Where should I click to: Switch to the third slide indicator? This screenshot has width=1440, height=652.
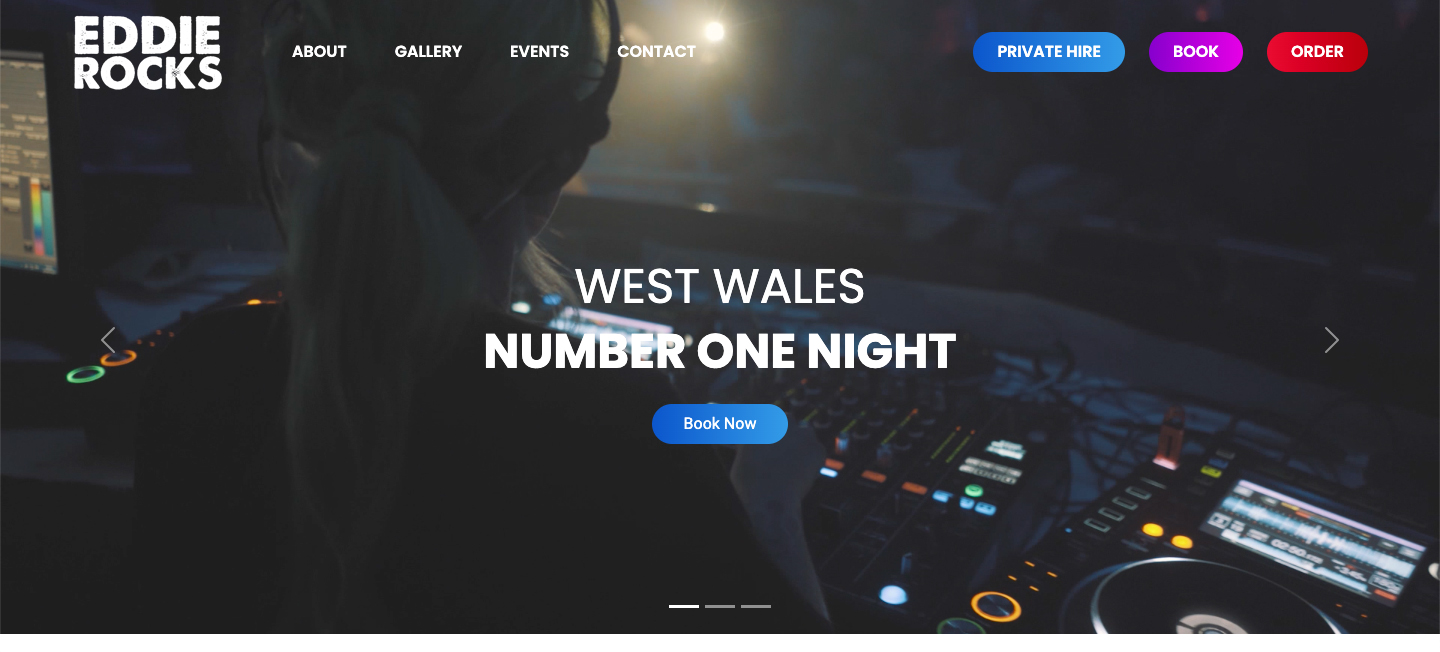point(756,606)
